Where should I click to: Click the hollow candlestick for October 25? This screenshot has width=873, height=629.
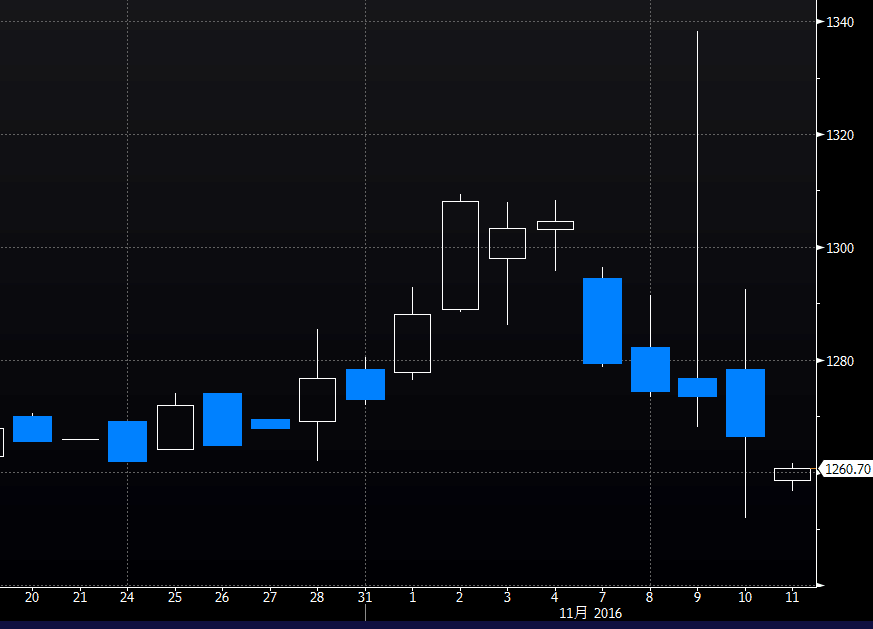click(175, 427)
